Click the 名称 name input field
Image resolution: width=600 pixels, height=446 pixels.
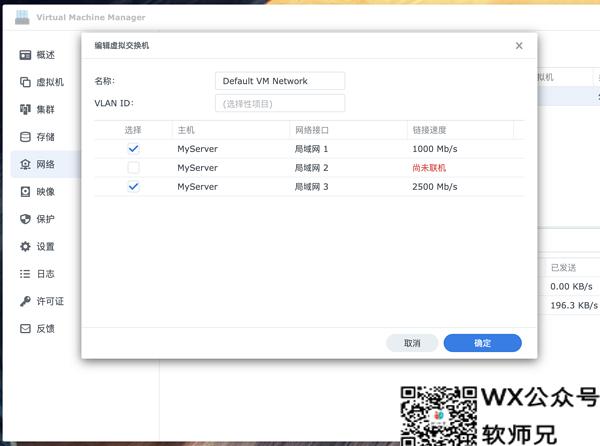(x=279, y=81)
